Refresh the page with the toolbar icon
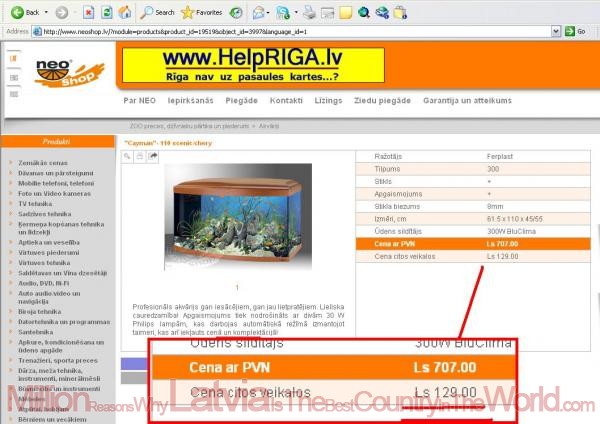This screenshot has width=600, height=424. (107, 12)
